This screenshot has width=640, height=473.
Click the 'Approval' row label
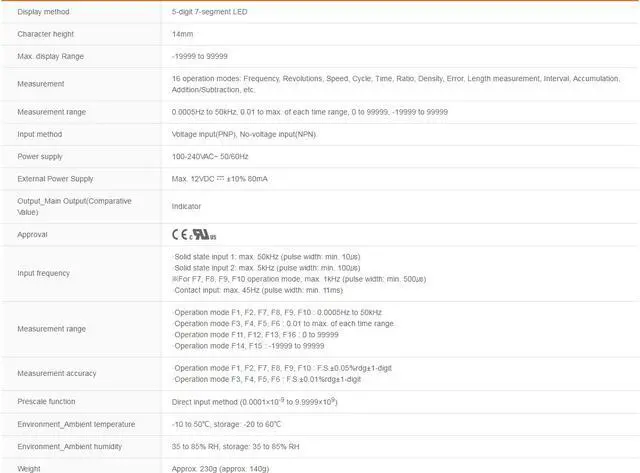[32, 235]
